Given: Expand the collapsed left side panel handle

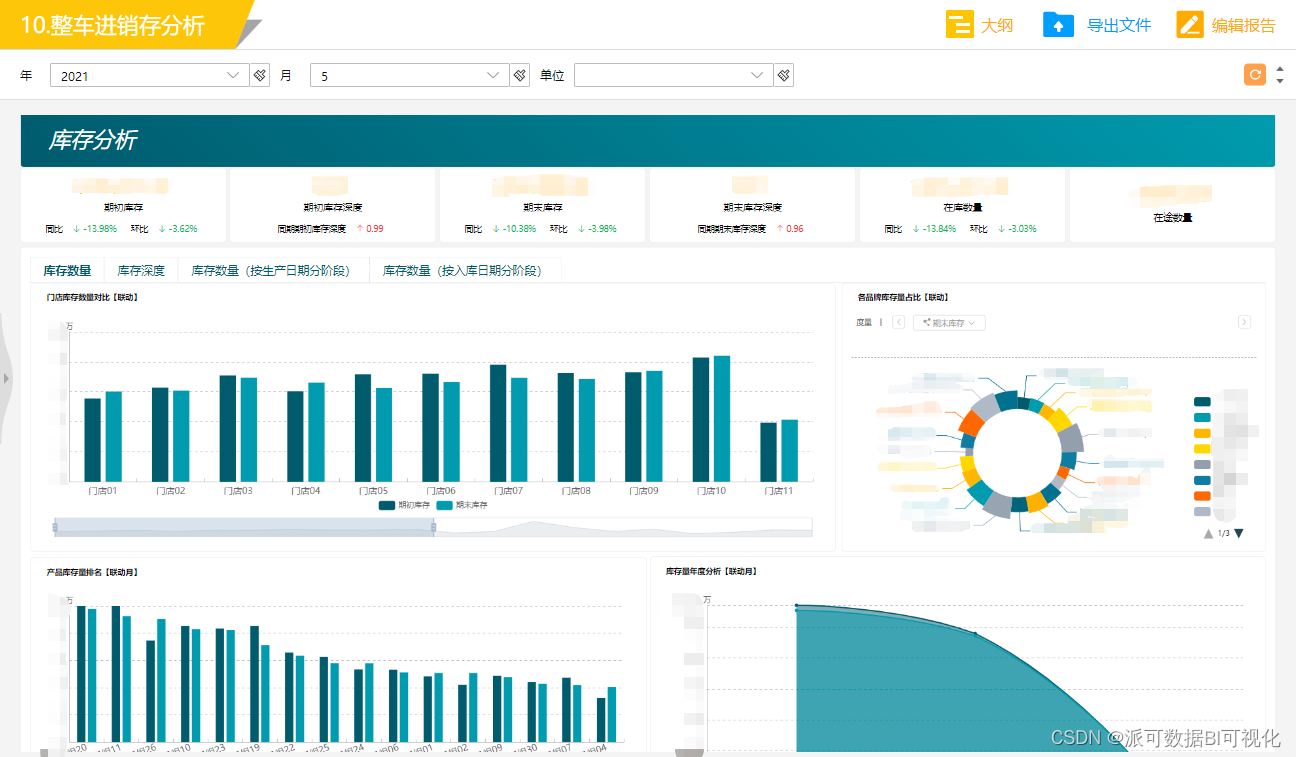Looking at the screenshot, I should click(6, 379).
